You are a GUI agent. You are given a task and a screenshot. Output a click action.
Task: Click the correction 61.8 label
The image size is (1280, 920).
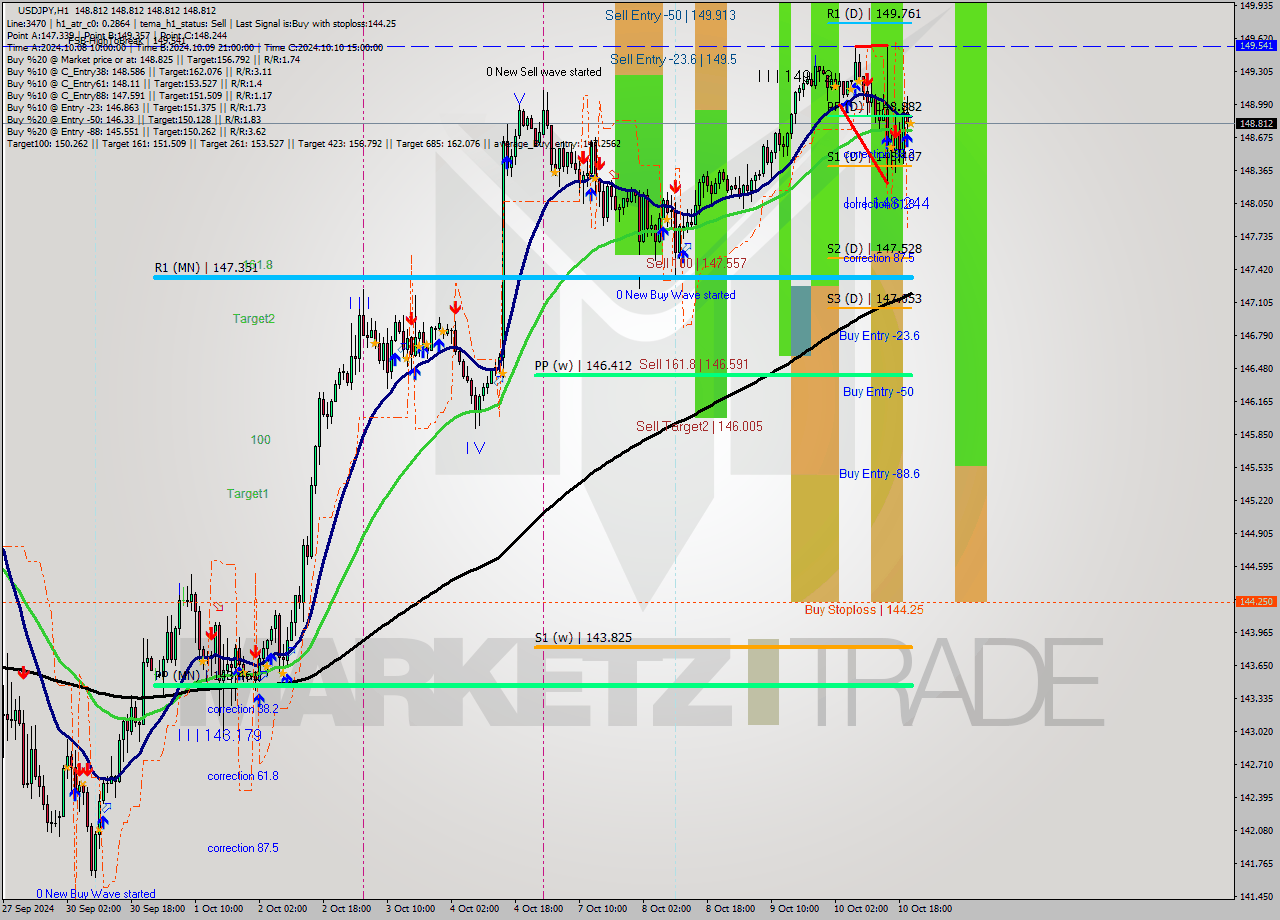(243, 776)
